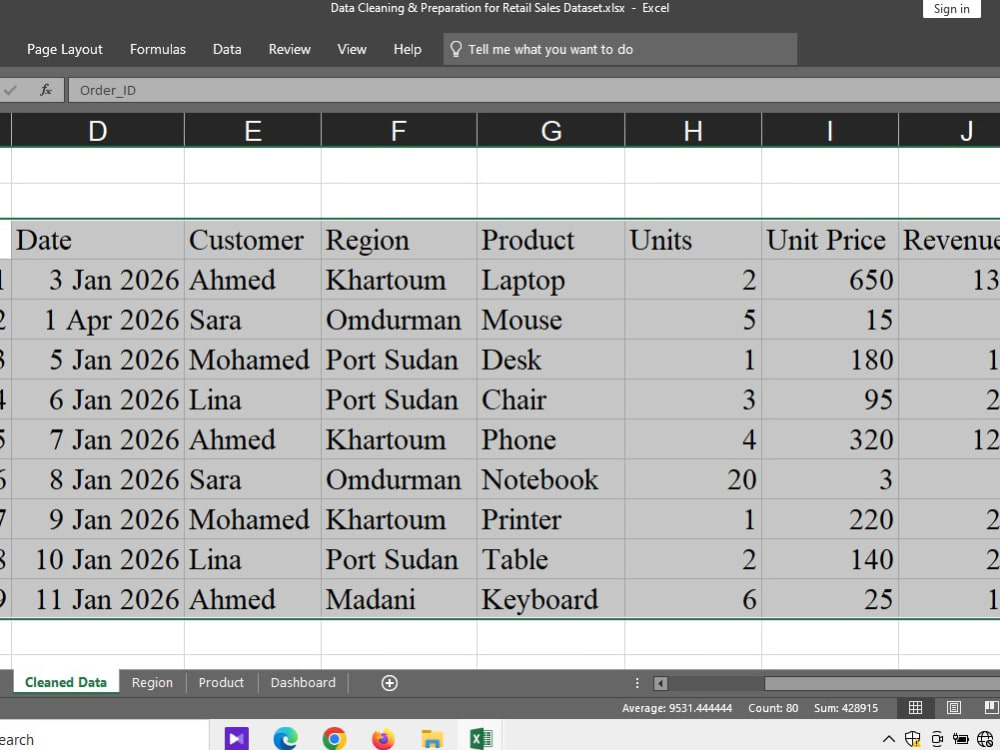Image resolution: width=1000 pixels, height=750 pixels.
Task: Select the cell containing Madani
Action: click(x=399, y=599)
